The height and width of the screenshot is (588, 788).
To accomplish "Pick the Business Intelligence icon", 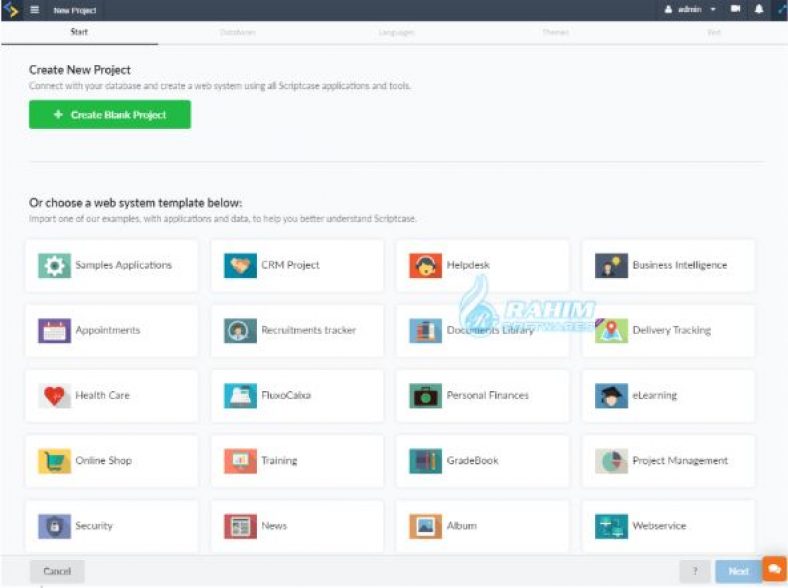I will (611, 265).
